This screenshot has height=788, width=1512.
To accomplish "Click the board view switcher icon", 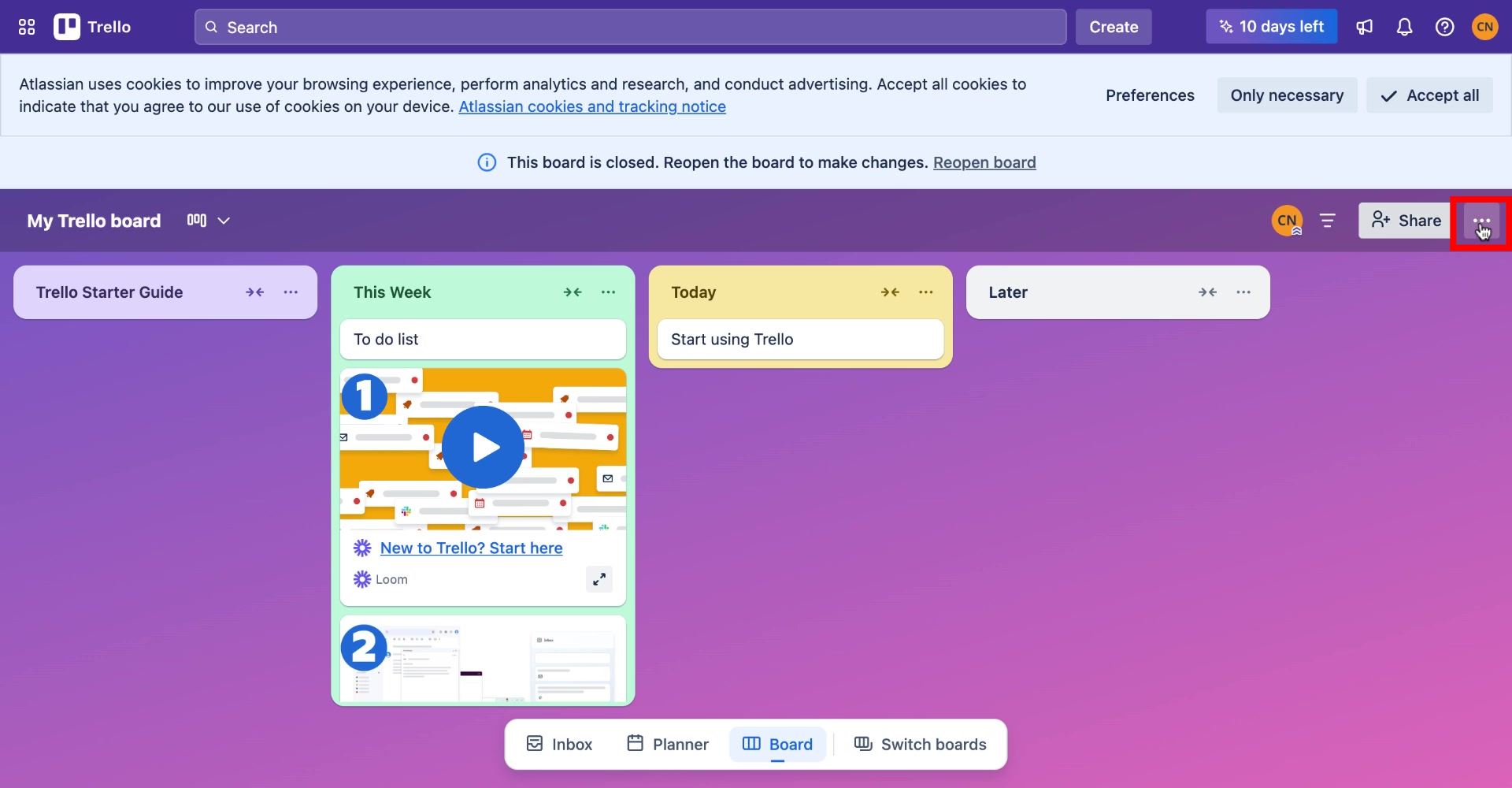I will [196, 221].
